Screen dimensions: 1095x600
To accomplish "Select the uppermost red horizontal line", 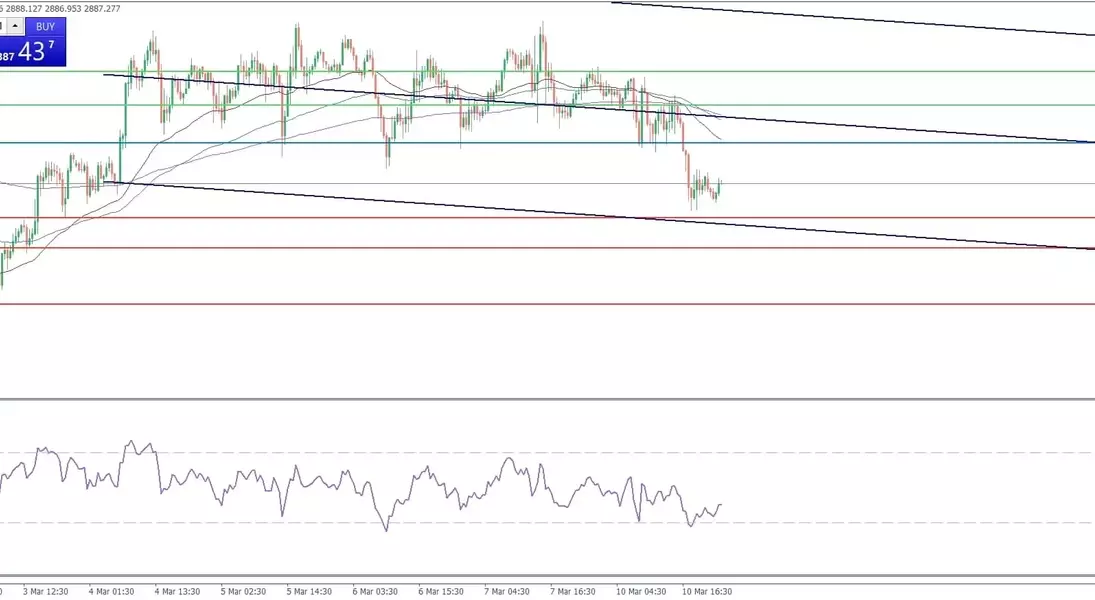I will (900, 217).
